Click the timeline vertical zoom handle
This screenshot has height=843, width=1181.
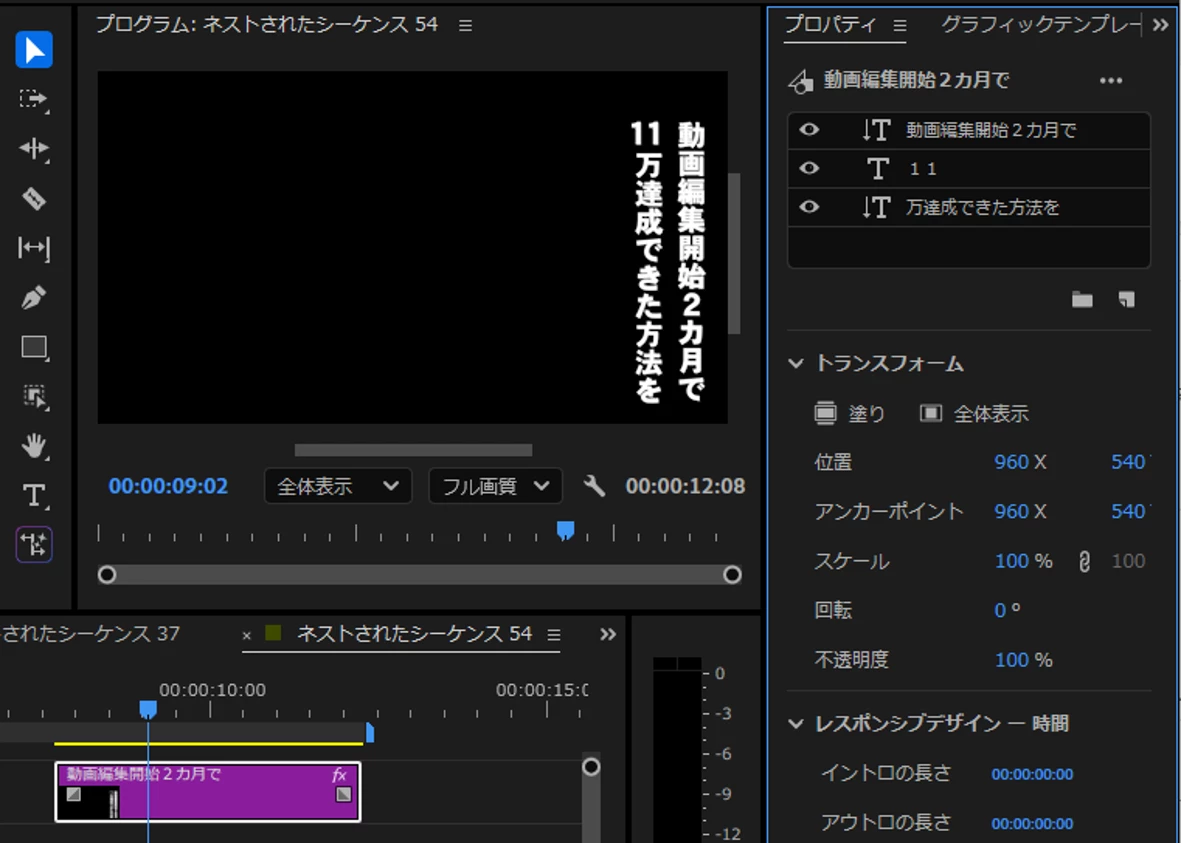click(x=591, y=767)
